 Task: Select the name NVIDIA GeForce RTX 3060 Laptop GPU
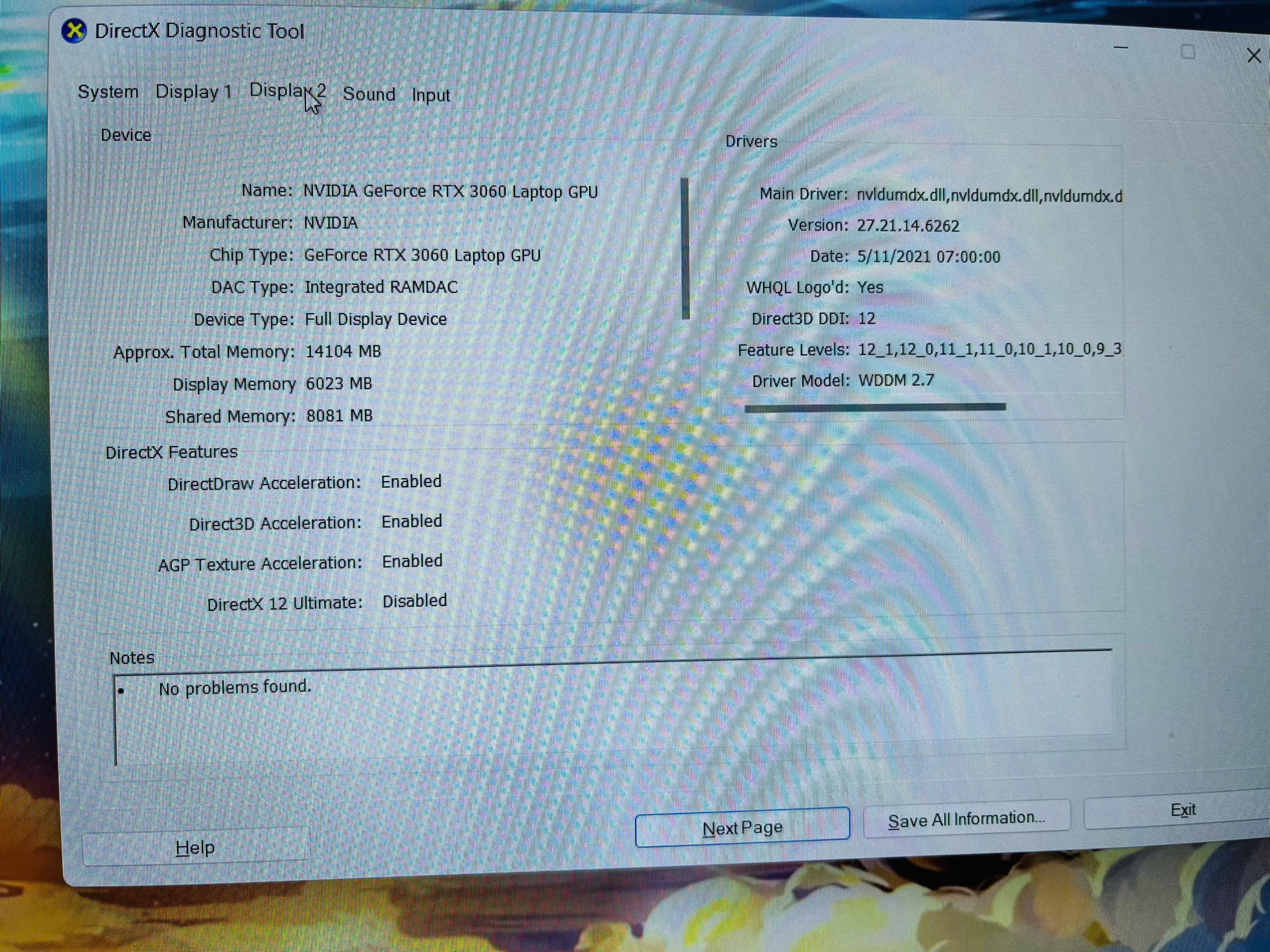(450, 191)
